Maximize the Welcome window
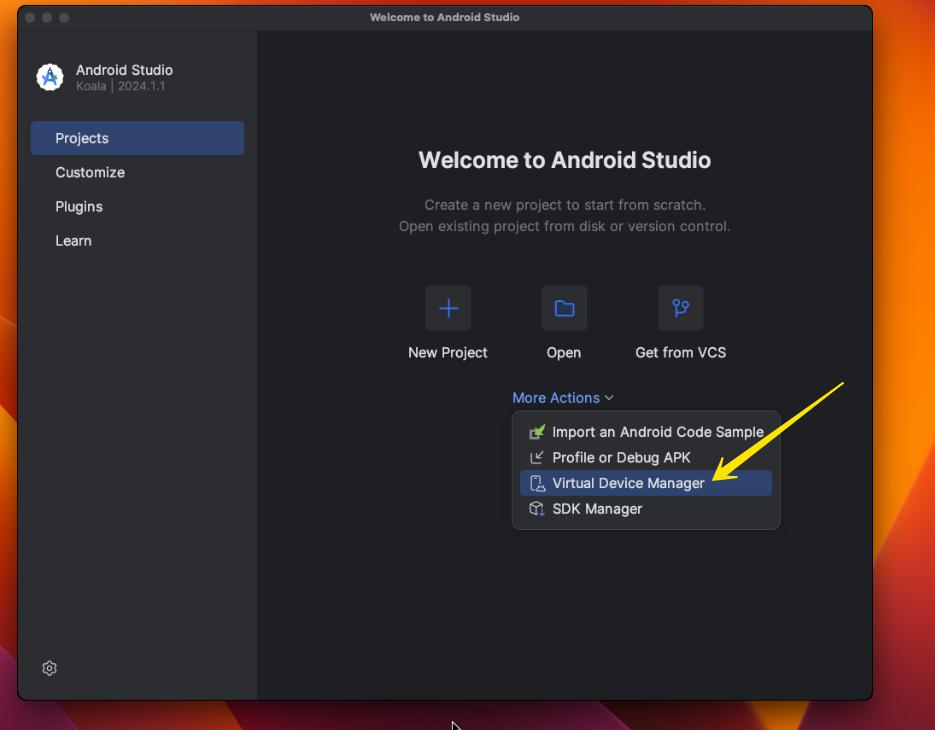The width and height of the screenshot is (935, 730). (64, 18)
